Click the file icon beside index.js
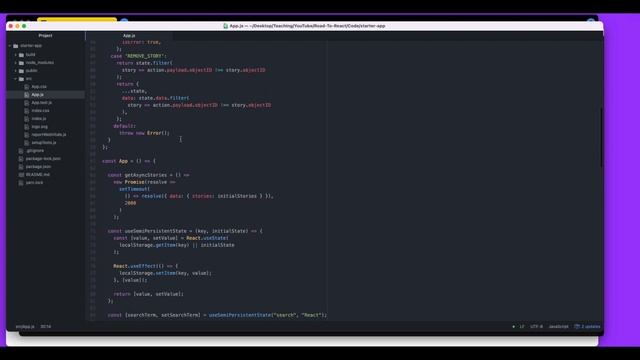The width and height of the screenshot is (640, 360). point(27,119)
